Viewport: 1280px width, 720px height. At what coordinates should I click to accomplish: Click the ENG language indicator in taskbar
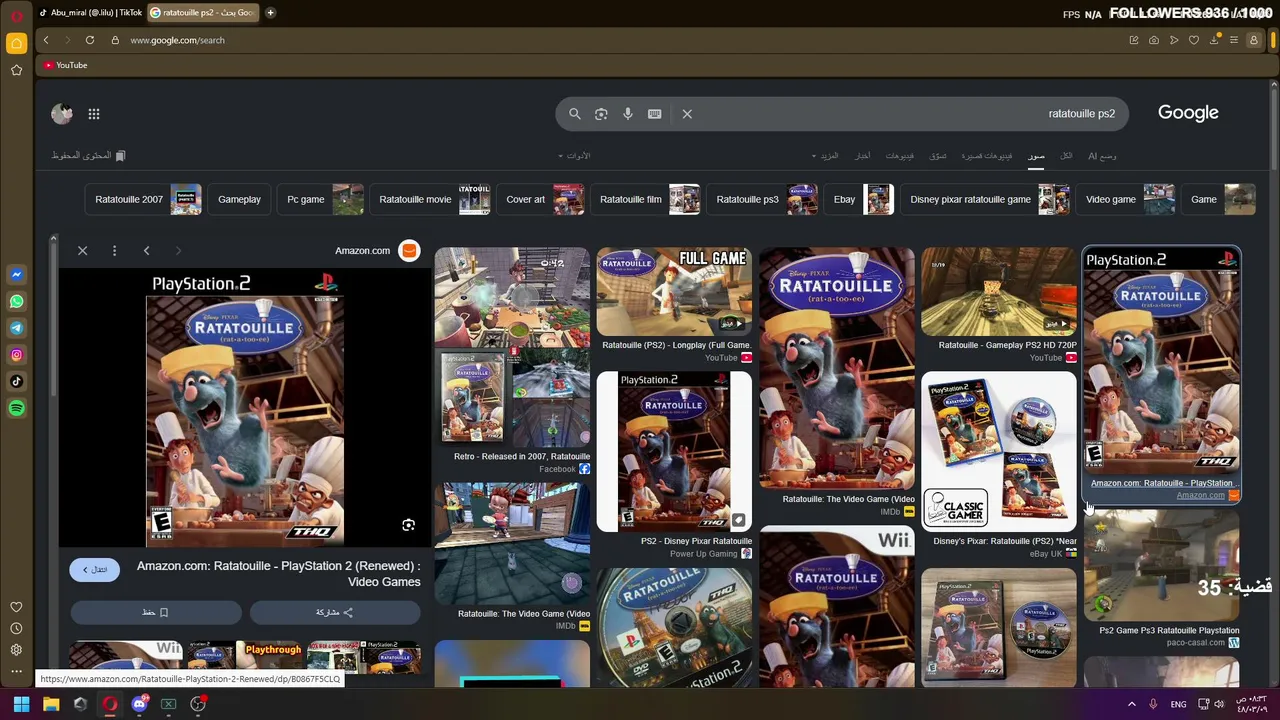(x=1178, y=704)
